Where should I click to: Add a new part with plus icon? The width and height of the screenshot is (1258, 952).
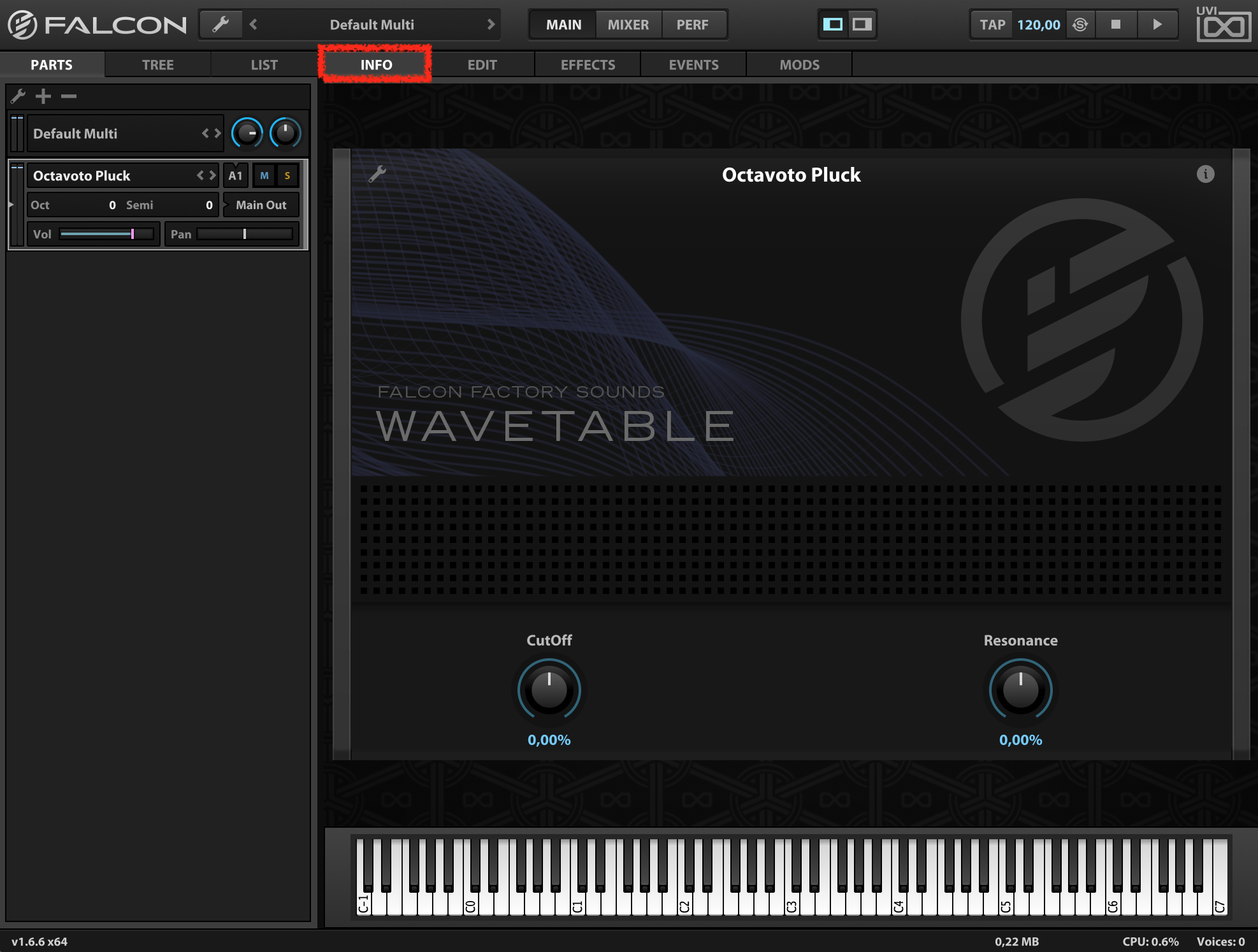[43, 96]
